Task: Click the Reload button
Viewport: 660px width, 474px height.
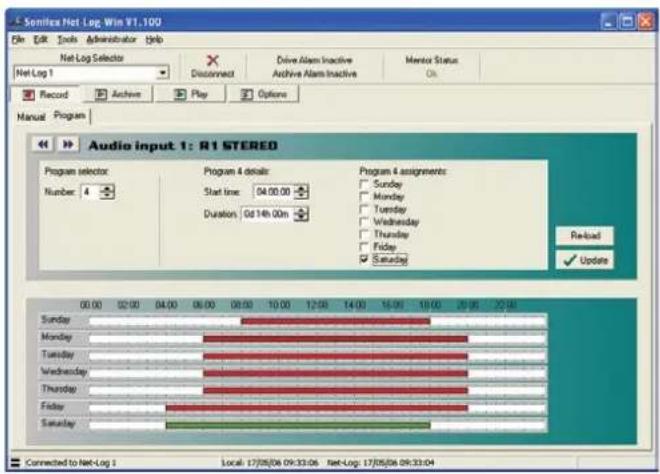Action: click(584, 235)
